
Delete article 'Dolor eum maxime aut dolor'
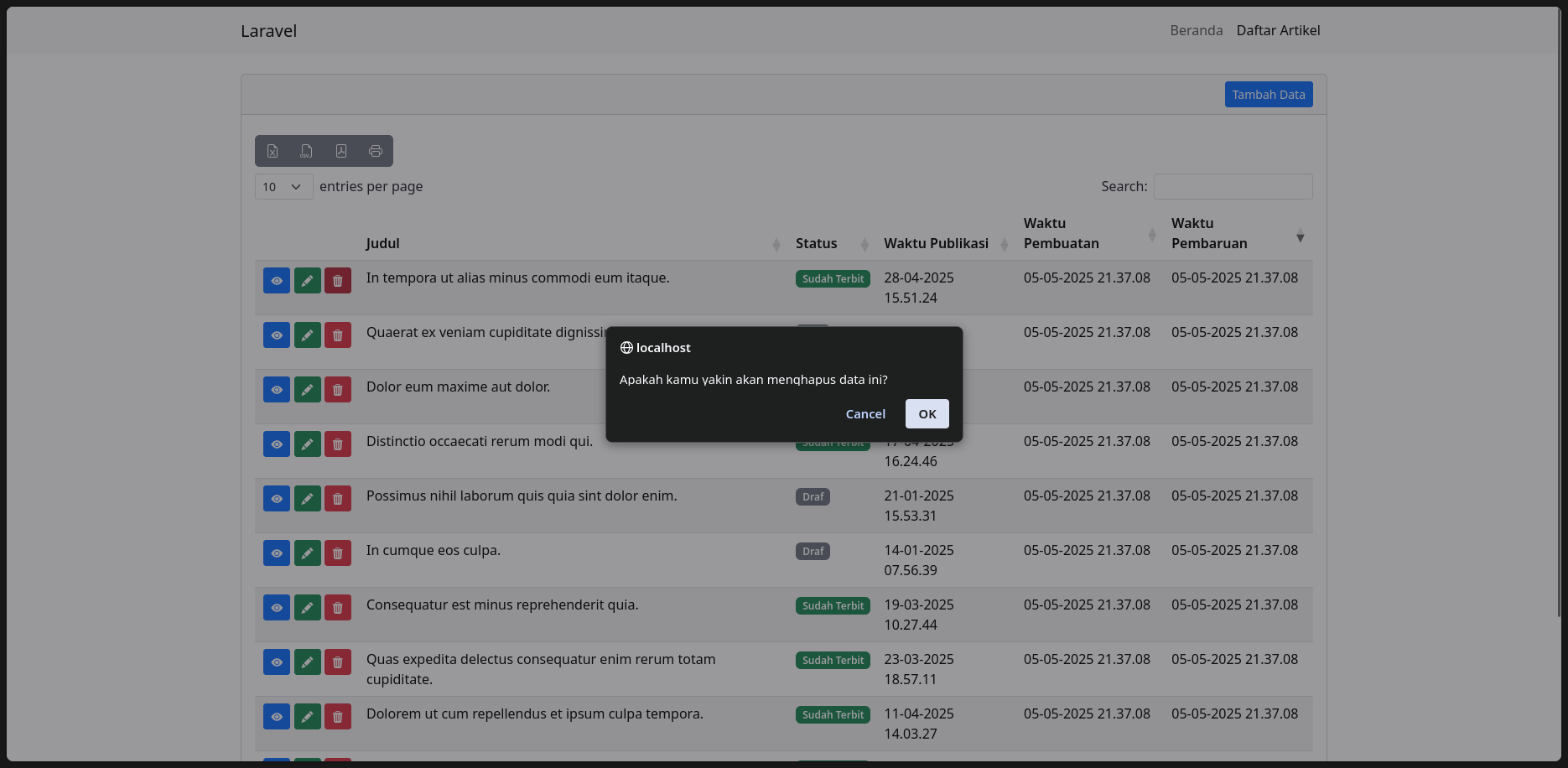tap(338, 390)
